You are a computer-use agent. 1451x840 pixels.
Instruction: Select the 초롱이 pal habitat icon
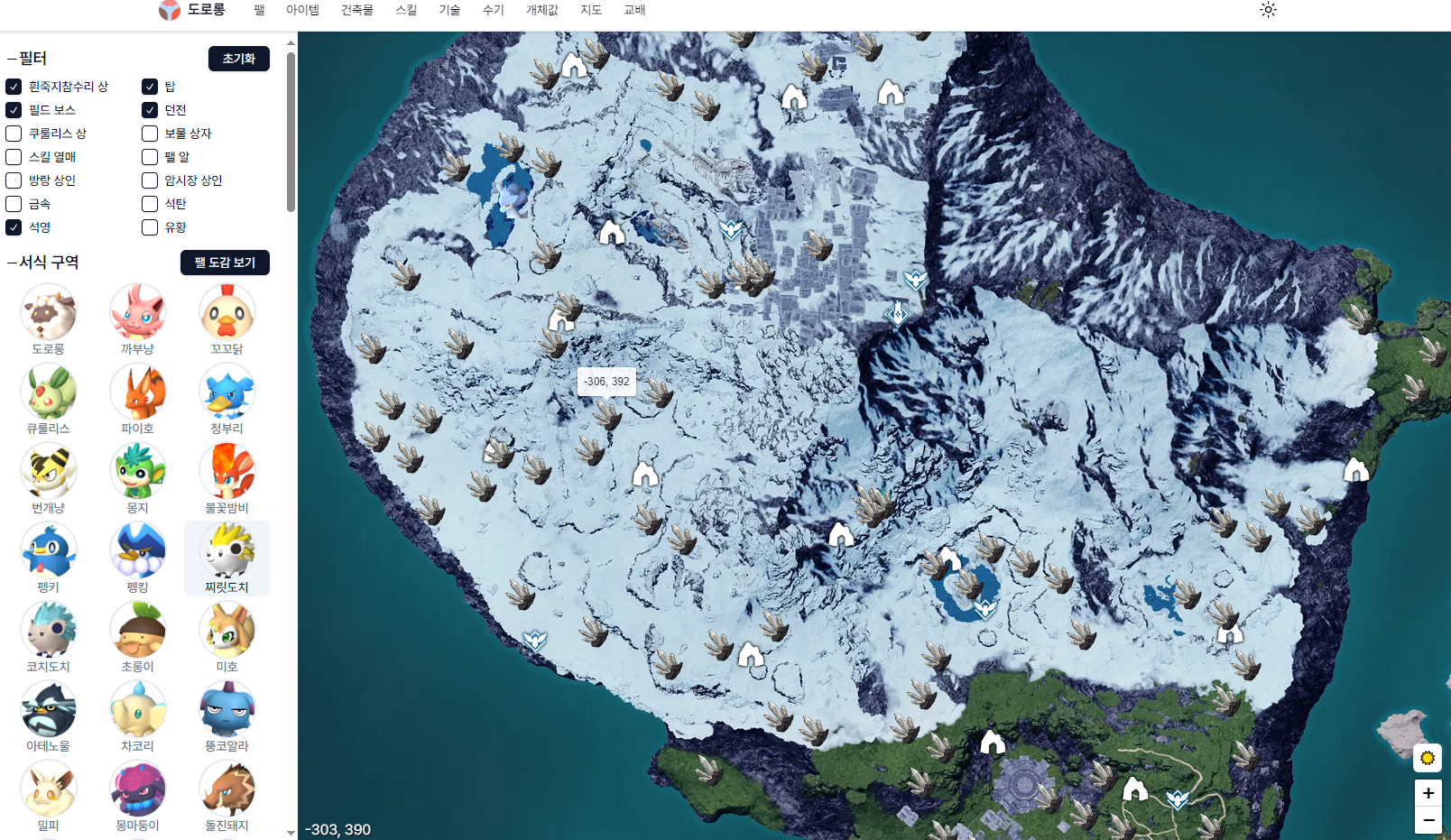(x=138, y=630)
